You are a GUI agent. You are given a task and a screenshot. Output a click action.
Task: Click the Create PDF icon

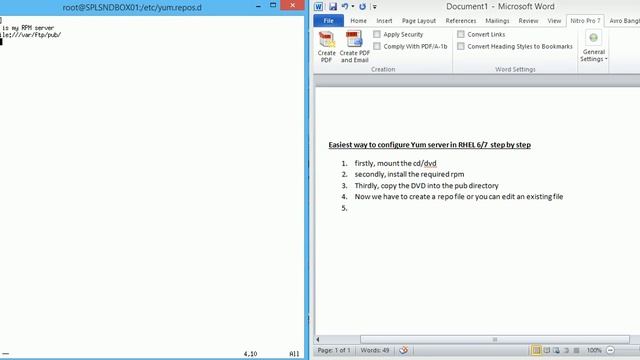[327, 47]
